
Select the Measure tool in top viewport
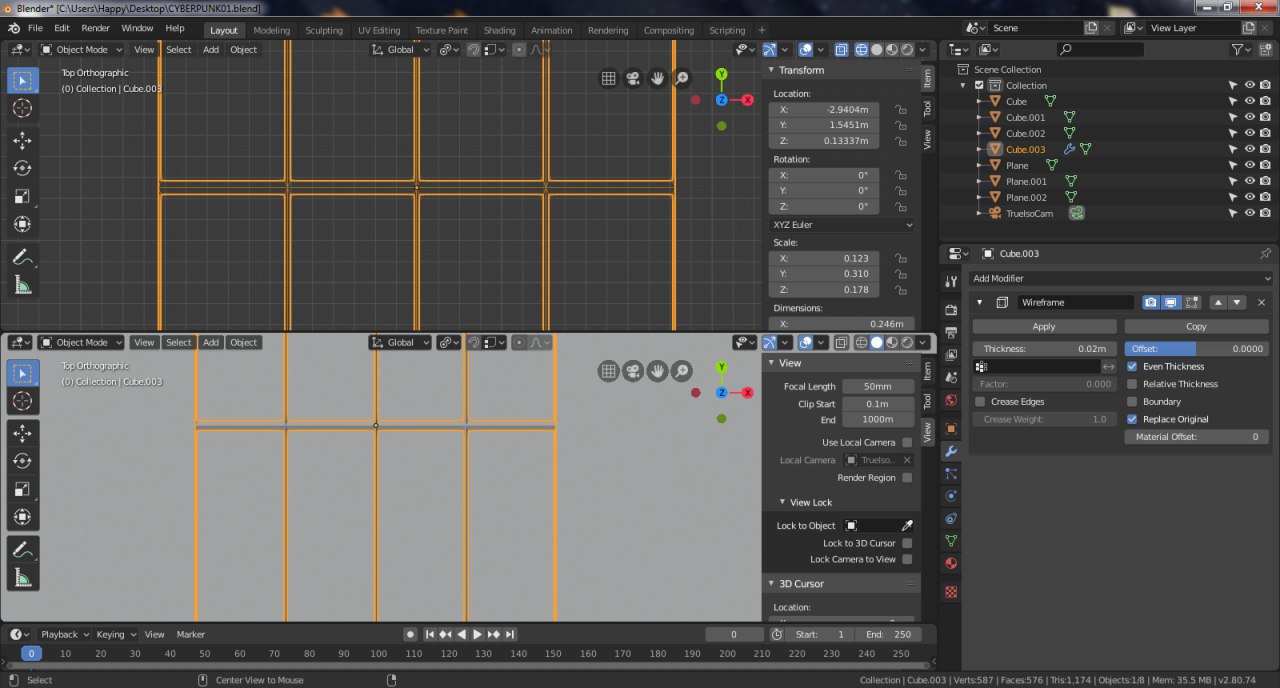(22, 285)
